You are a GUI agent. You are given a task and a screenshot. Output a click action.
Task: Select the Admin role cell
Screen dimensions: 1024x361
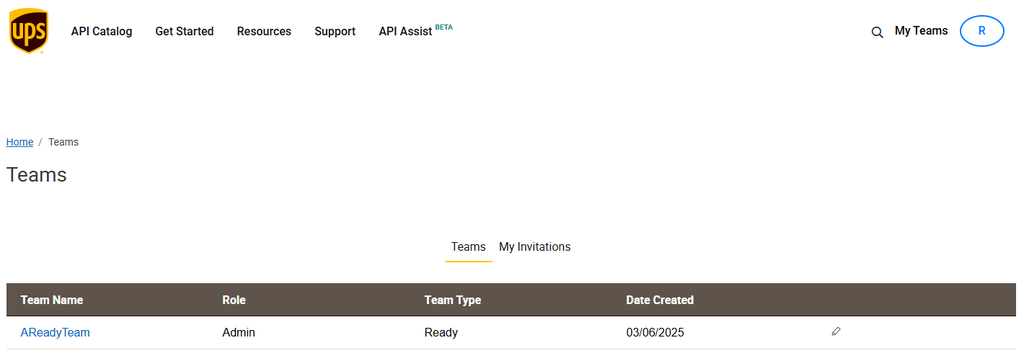click(x=238, y=332)
